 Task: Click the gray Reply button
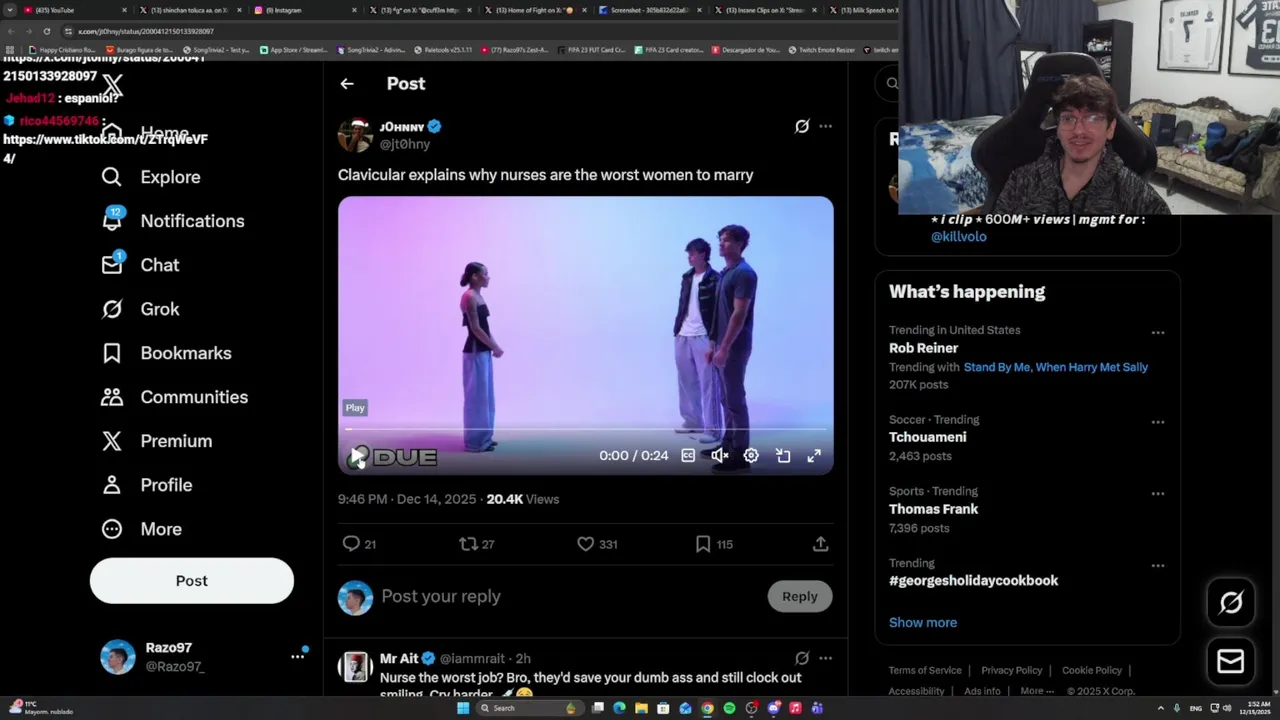(800, 596)
